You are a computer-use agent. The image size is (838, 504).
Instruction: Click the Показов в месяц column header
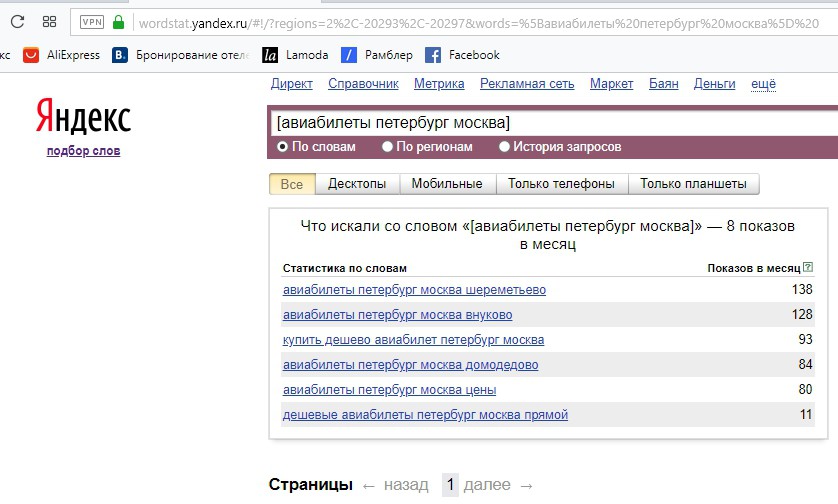(754, 268)
